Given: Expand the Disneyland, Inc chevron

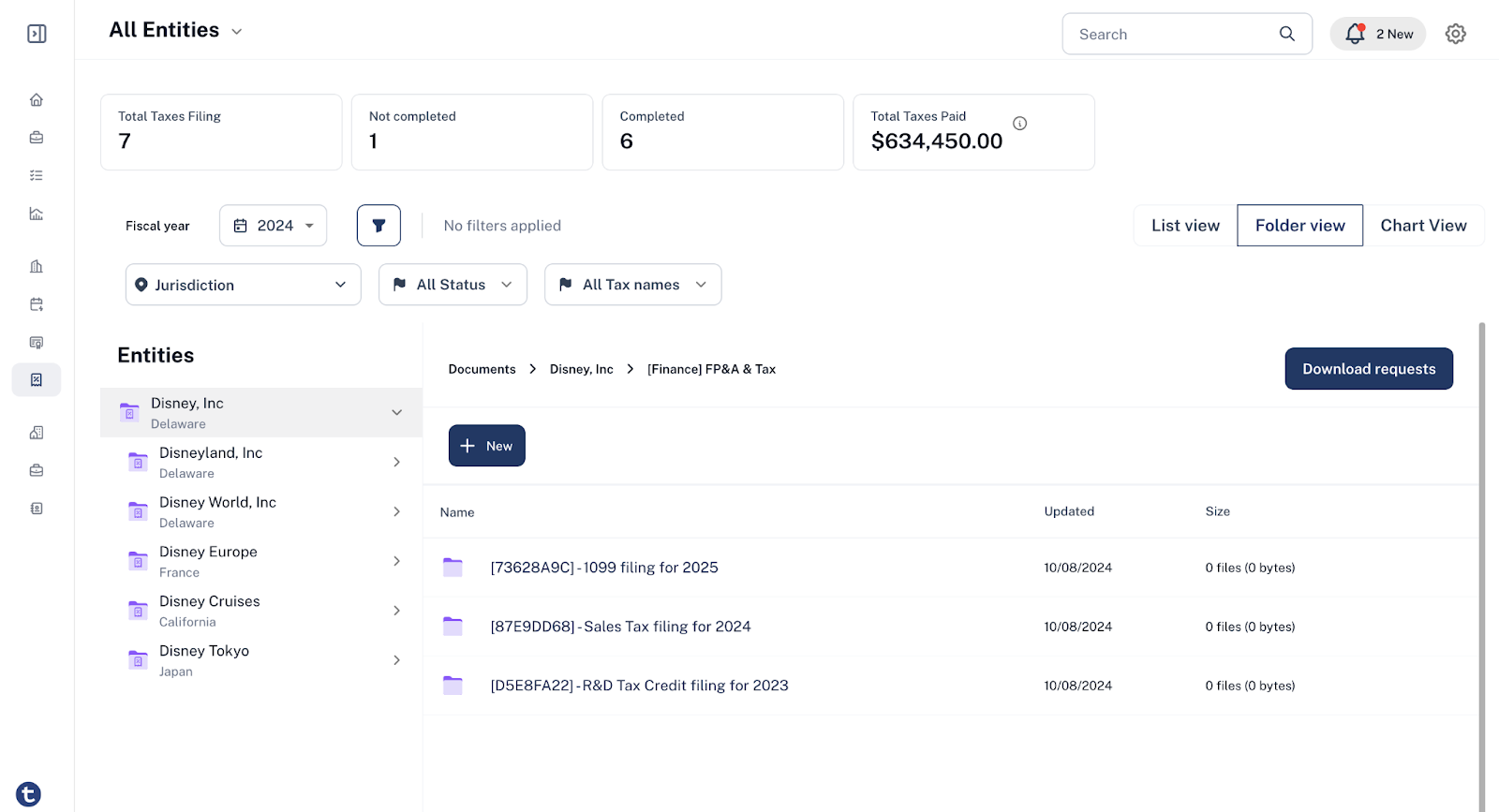Looking at the screenshot, I should pyautogui.click(x=396, y=462).
